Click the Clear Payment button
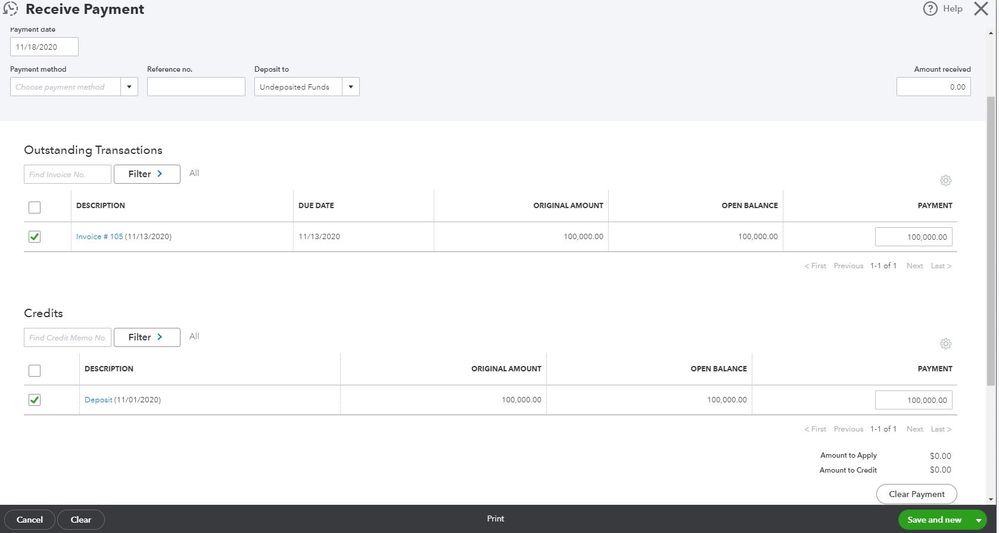999x533 pixels. tap(916, 494)
